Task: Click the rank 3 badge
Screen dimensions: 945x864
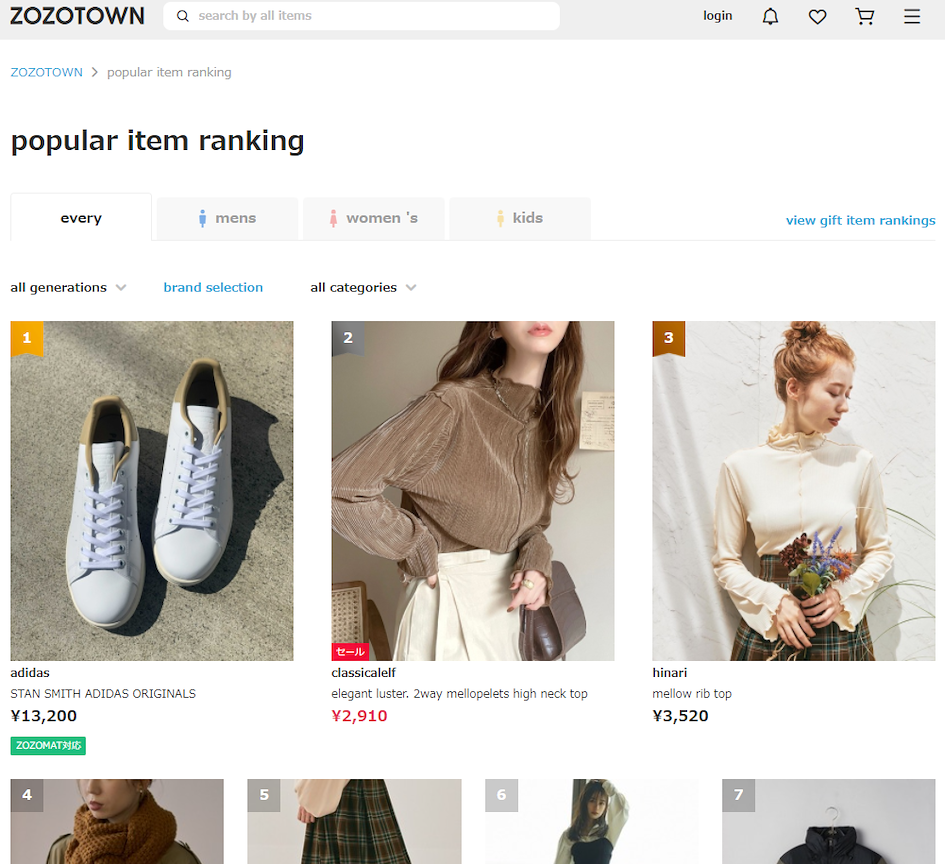Action: (x=668, y=338)
